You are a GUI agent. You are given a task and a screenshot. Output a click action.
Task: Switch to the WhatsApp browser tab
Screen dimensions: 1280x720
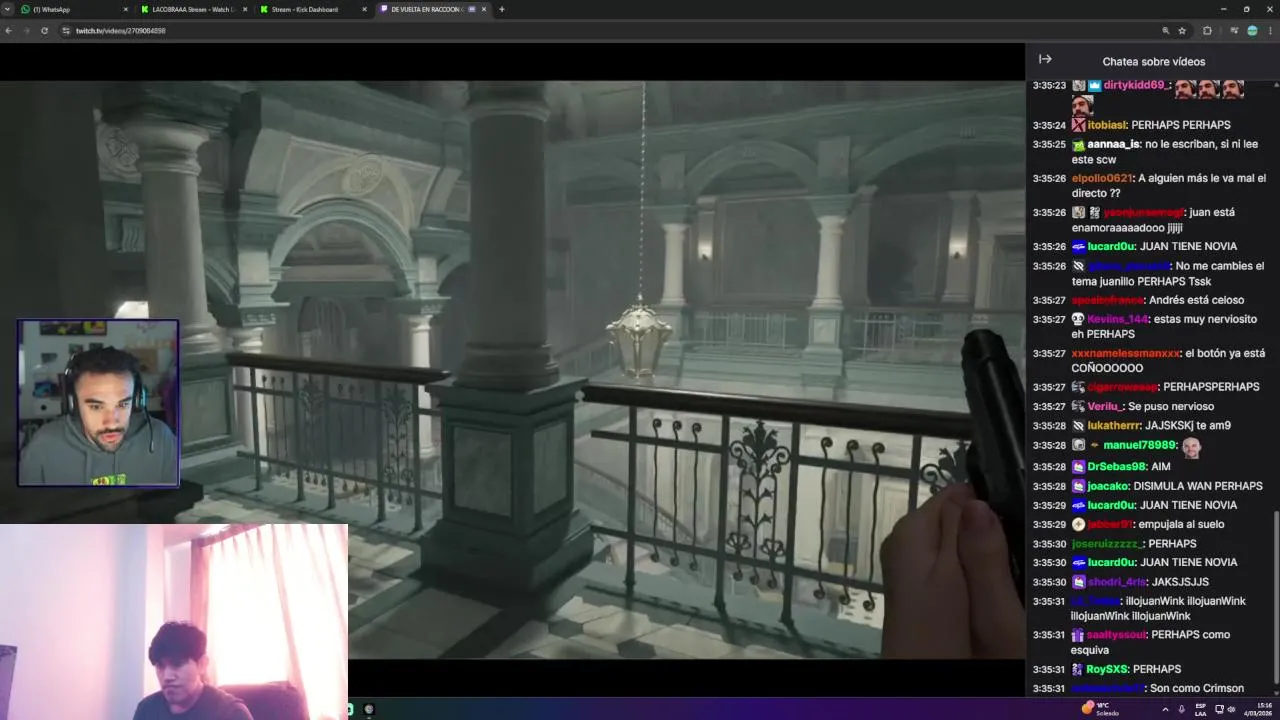click(75, 9)
